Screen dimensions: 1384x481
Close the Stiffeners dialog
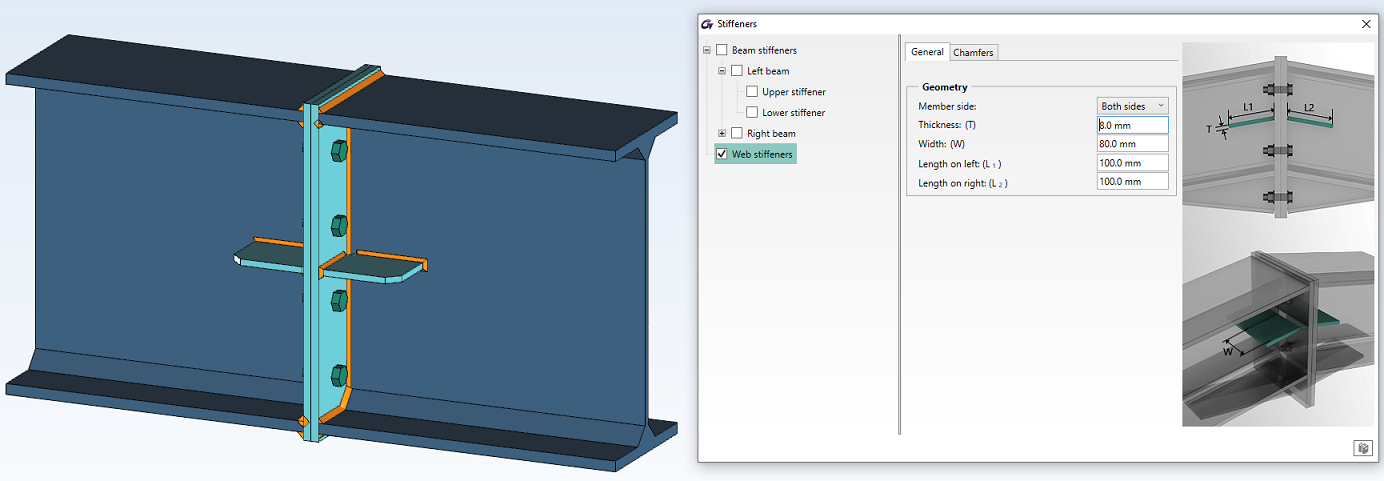pos(1366,23)
